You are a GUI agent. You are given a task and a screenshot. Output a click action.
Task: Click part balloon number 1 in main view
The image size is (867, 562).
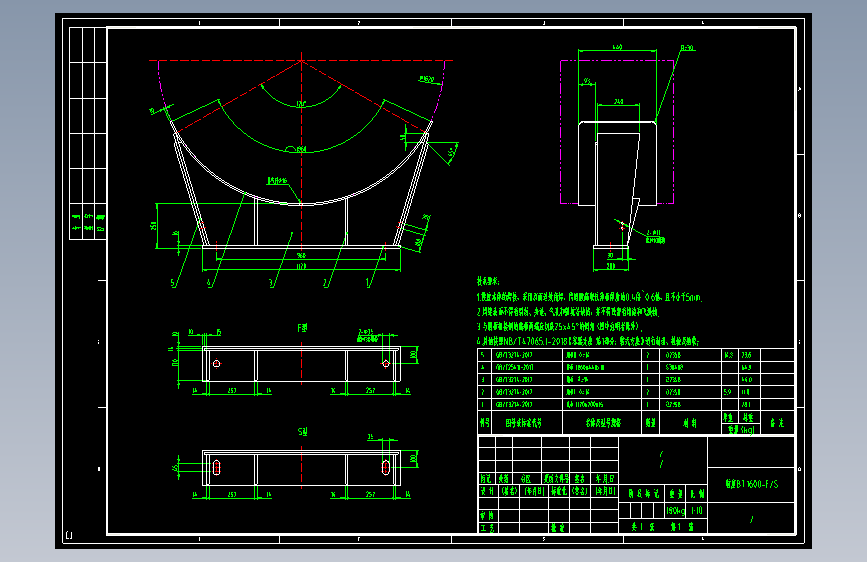click(x=368, y=283)
